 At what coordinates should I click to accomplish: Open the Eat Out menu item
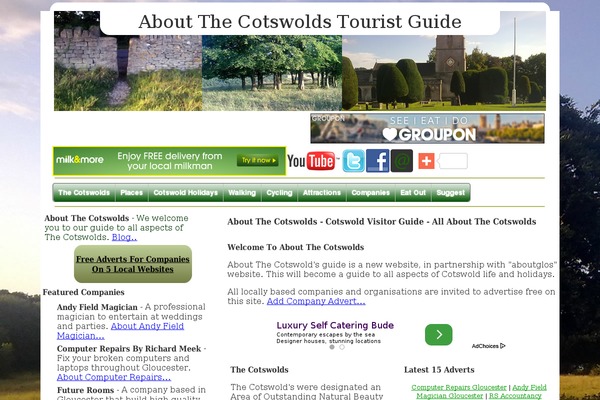[413, 193]
